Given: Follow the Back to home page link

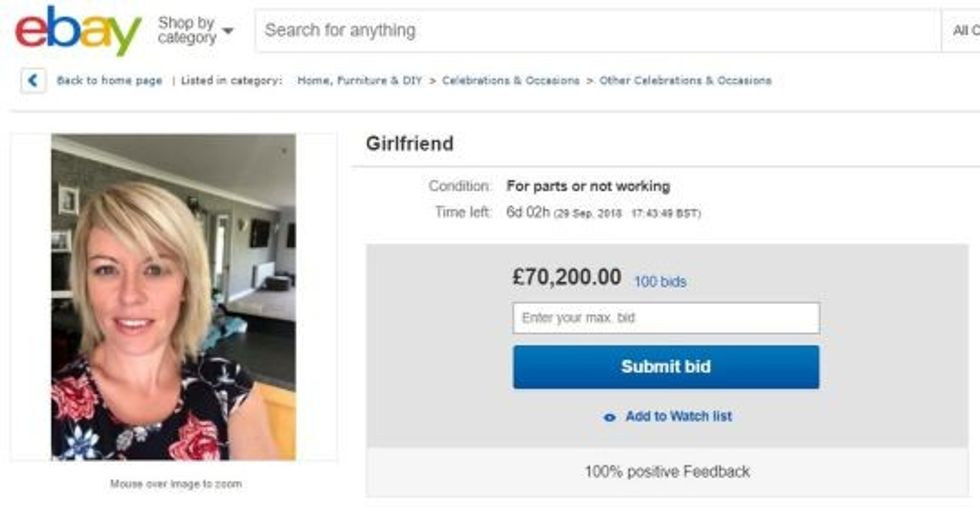Looking at the screenshot, I should [x=109, y=81].
